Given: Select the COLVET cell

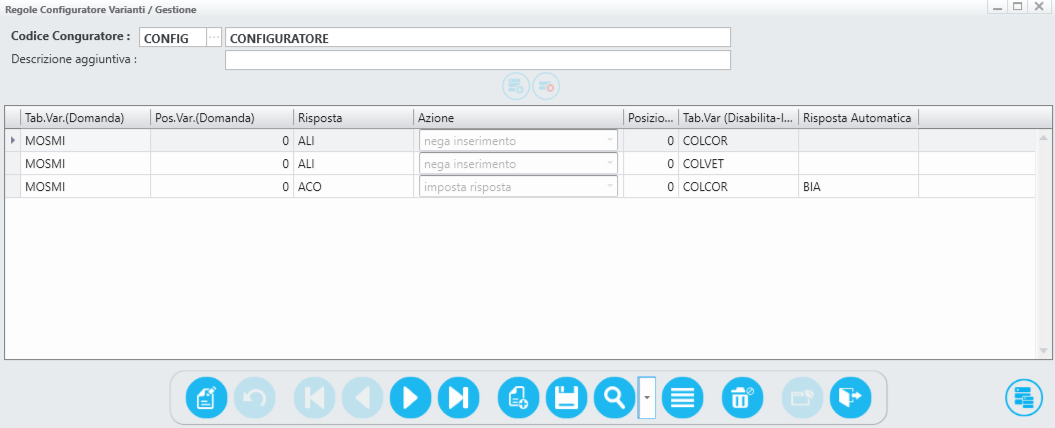Looking at the screenshot, I should pos(738,164).
